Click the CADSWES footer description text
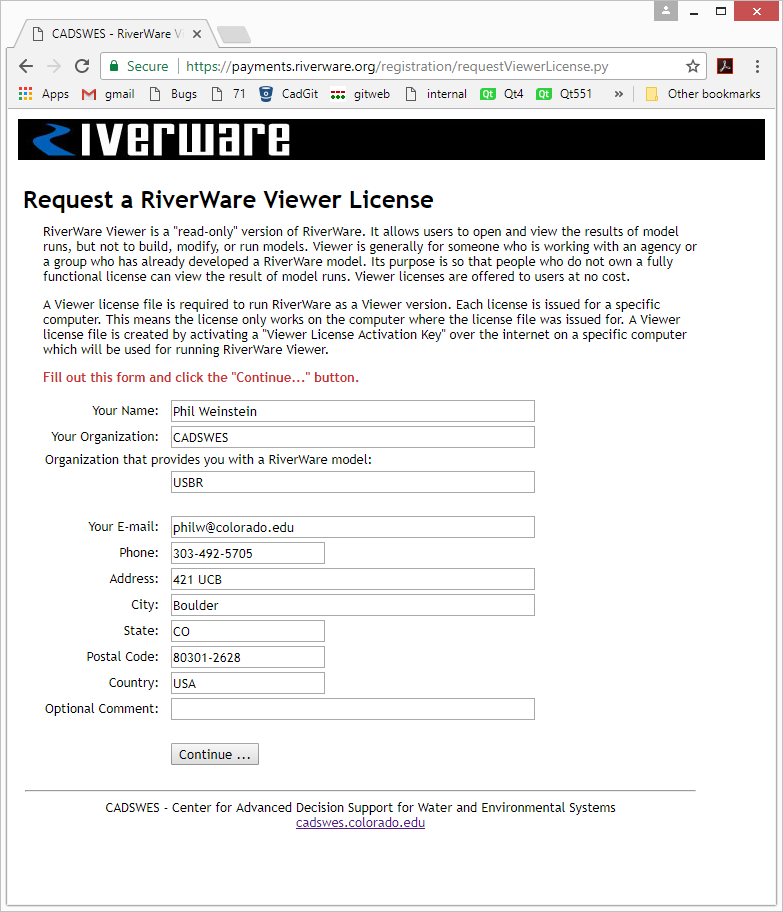 tap(360, 808)
